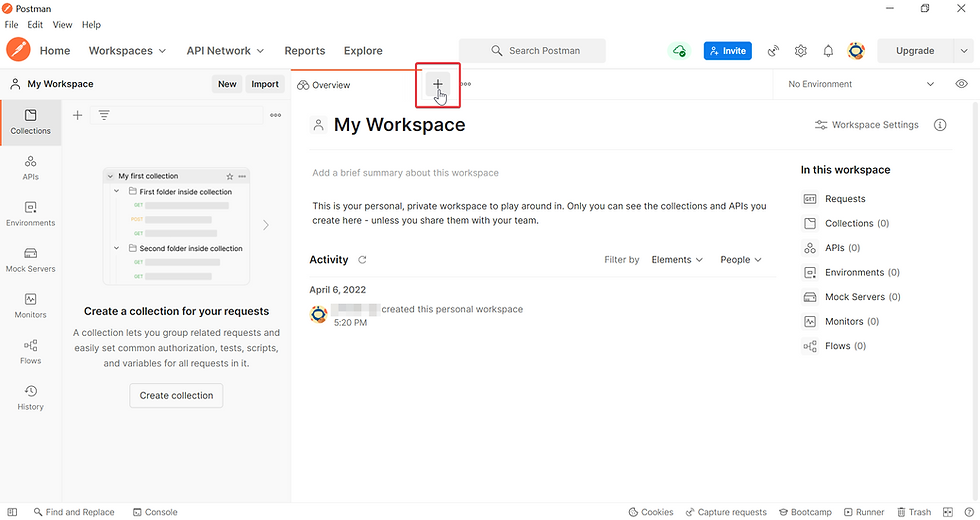Select the Overview tab
Image resolution: width=980 pixels, height=520 pixels.
[x=324, y=85]
